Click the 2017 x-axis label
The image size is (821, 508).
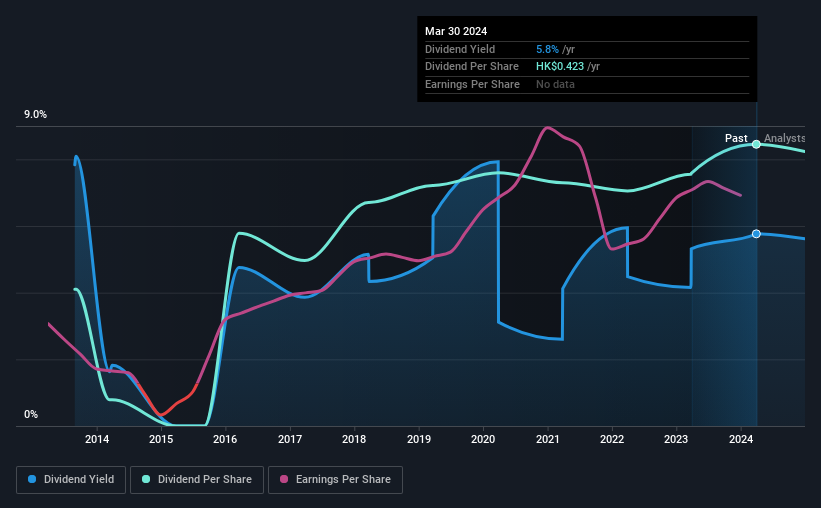(290, 439)
